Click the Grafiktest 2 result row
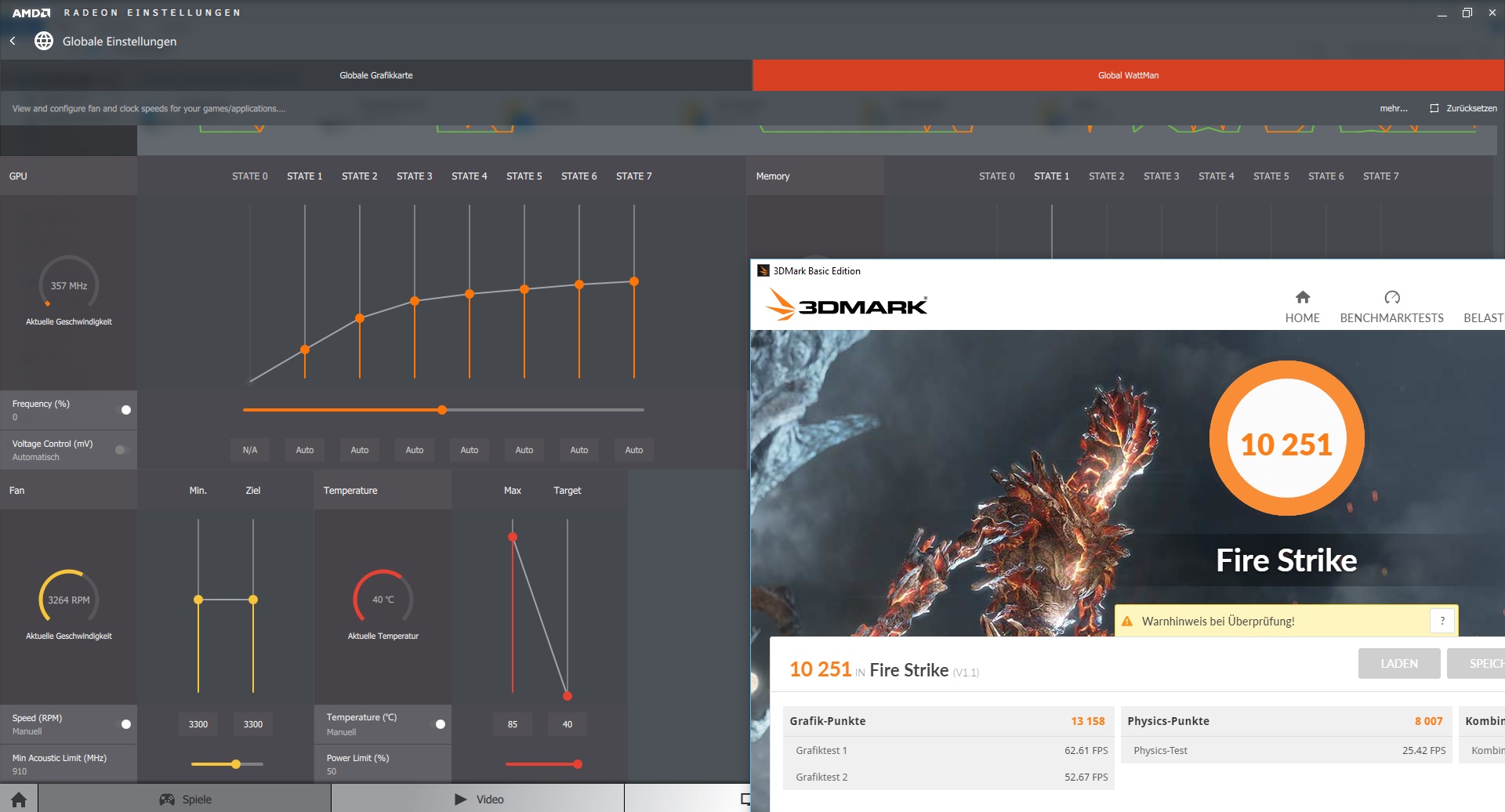This screenshot has height=812, width=1505. tap(948, 777)
